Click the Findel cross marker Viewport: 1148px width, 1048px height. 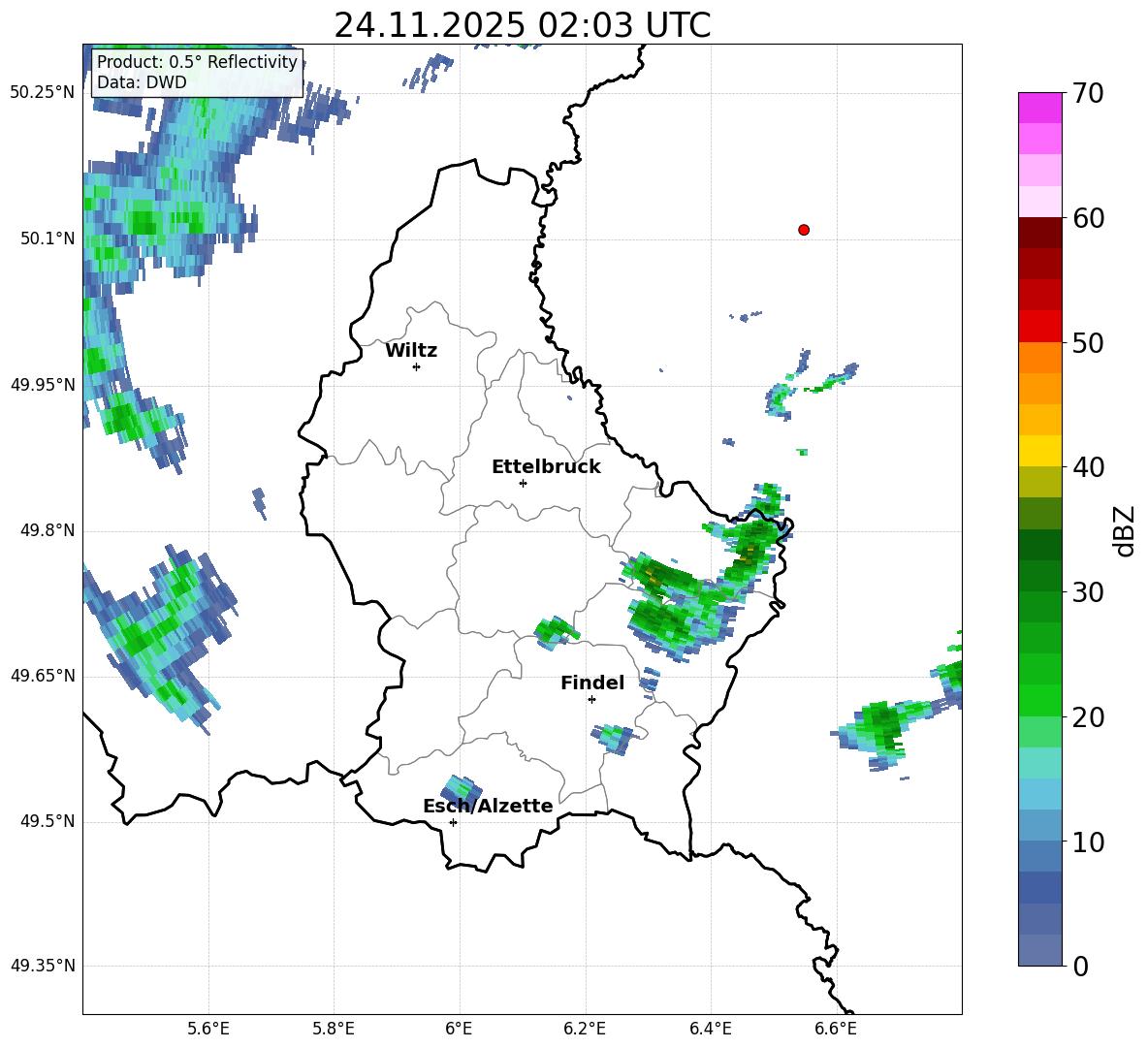[591, 700]
